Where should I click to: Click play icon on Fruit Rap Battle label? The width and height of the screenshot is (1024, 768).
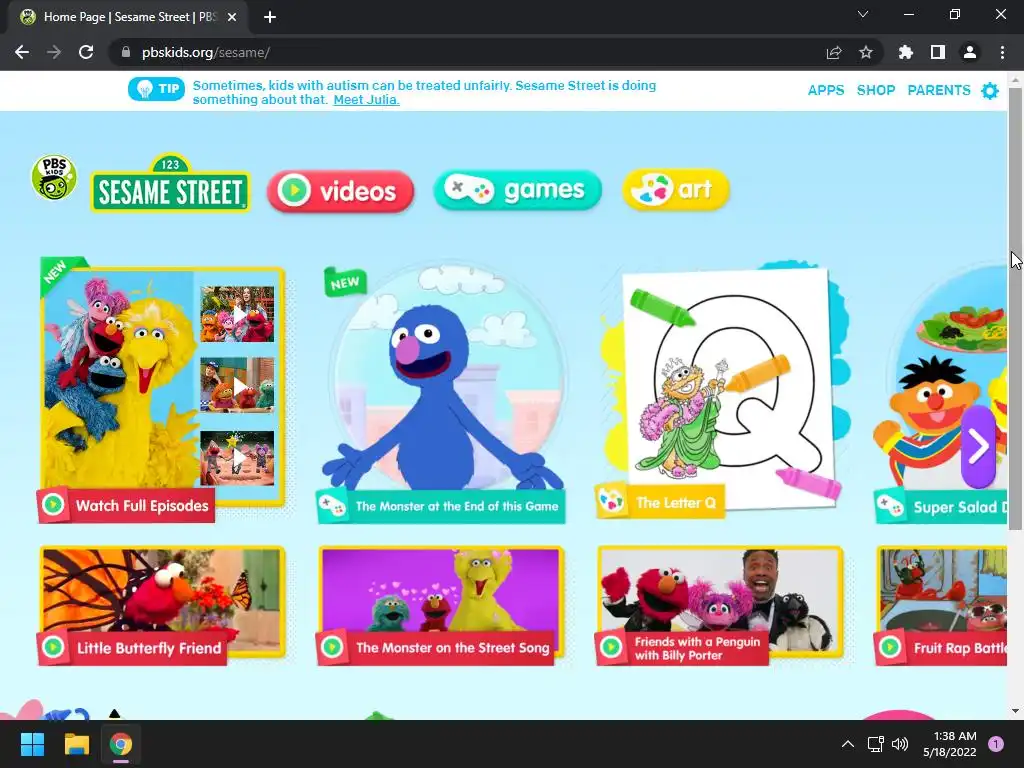pyautogui.click(x=889, y=647)
